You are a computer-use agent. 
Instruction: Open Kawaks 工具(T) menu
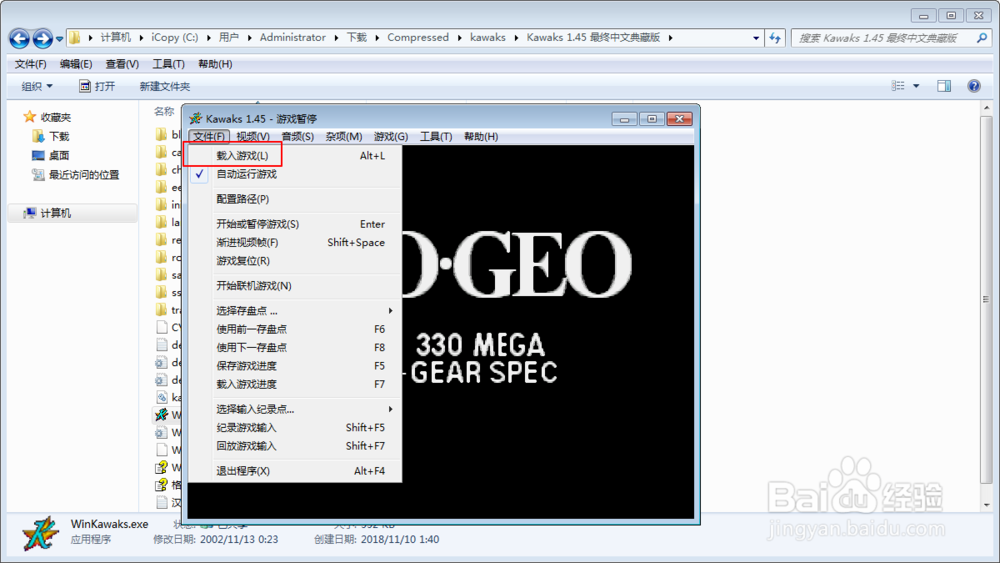click(436, 136)
